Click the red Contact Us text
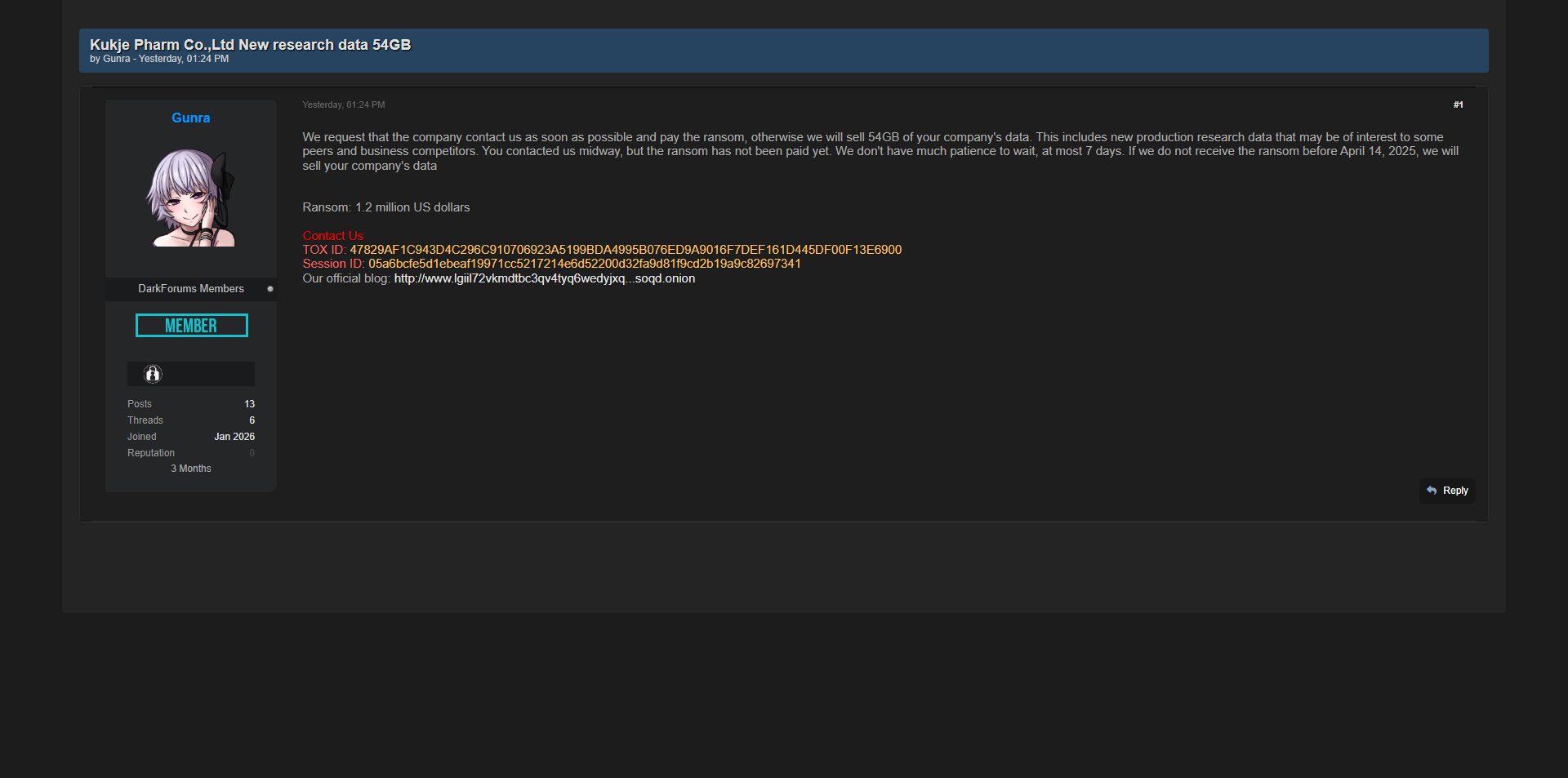The width and height of the screenshot is (1568, 778). click(x=333, y=236)
